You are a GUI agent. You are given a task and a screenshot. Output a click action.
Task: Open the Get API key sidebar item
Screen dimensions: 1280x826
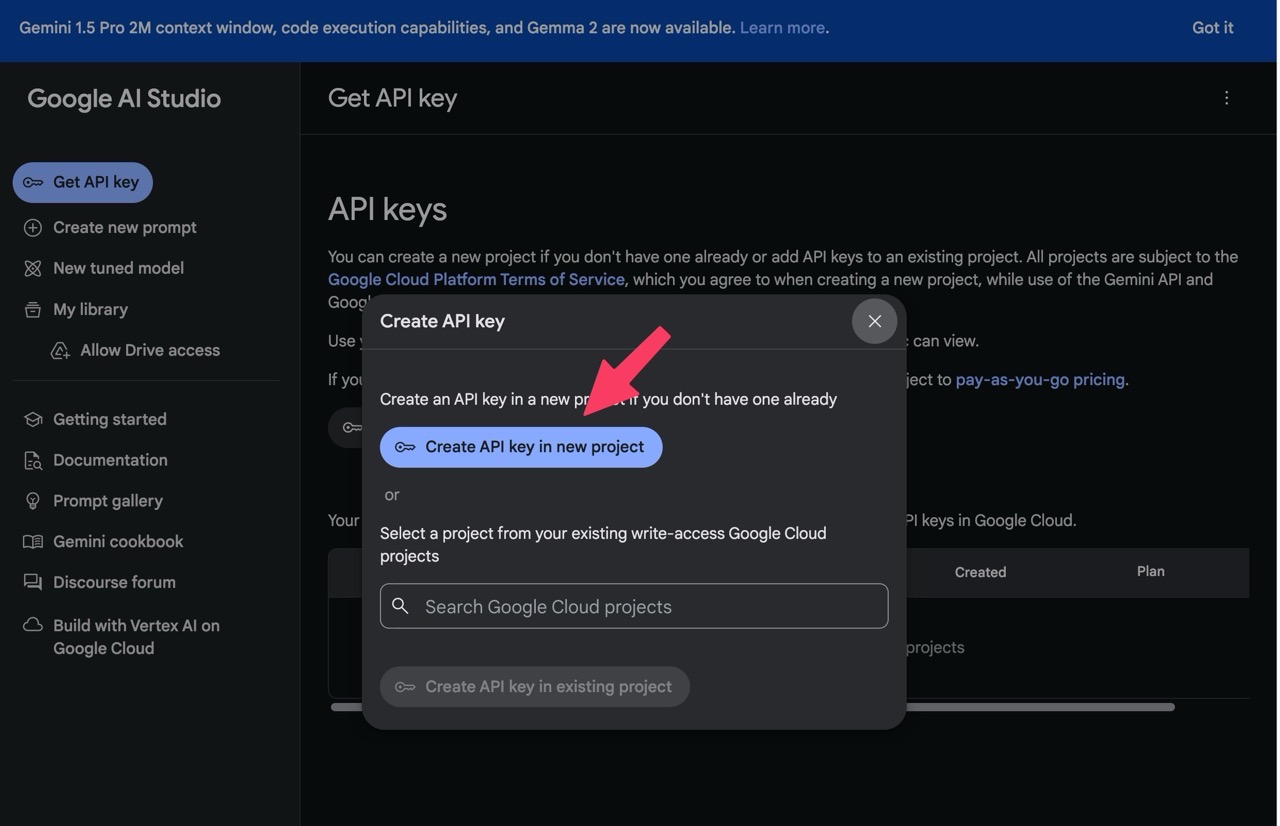(83, 182)
